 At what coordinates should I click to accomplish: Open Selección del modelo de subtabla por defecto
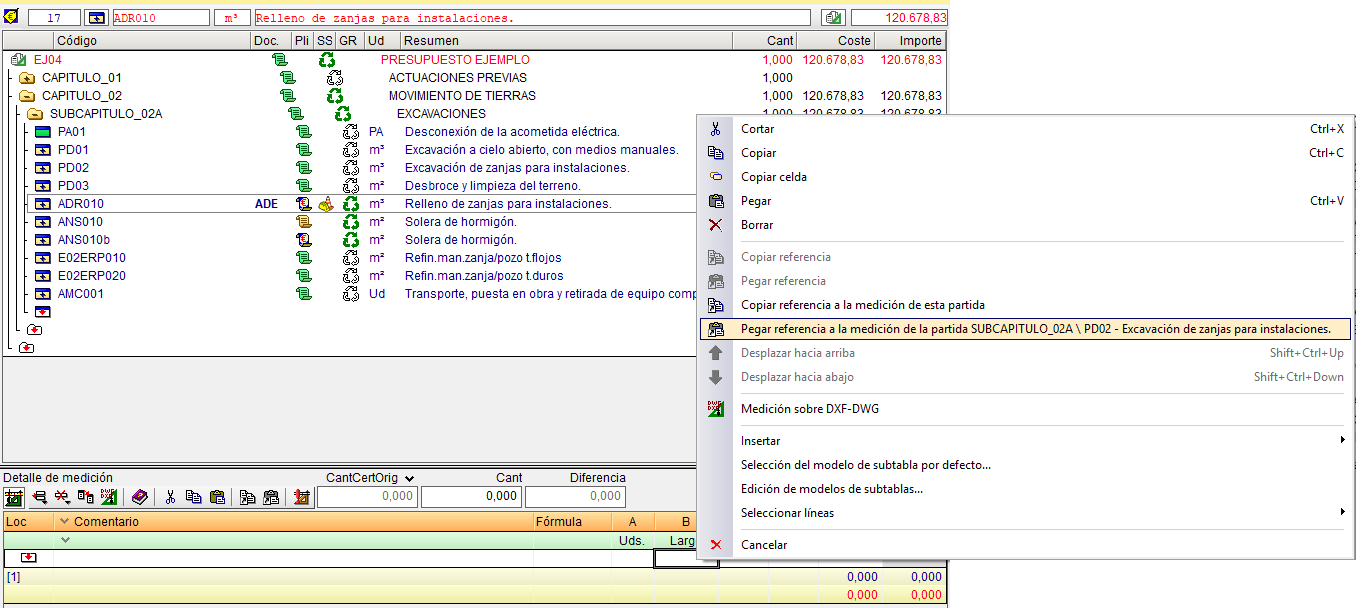[x=1026, y=465]
